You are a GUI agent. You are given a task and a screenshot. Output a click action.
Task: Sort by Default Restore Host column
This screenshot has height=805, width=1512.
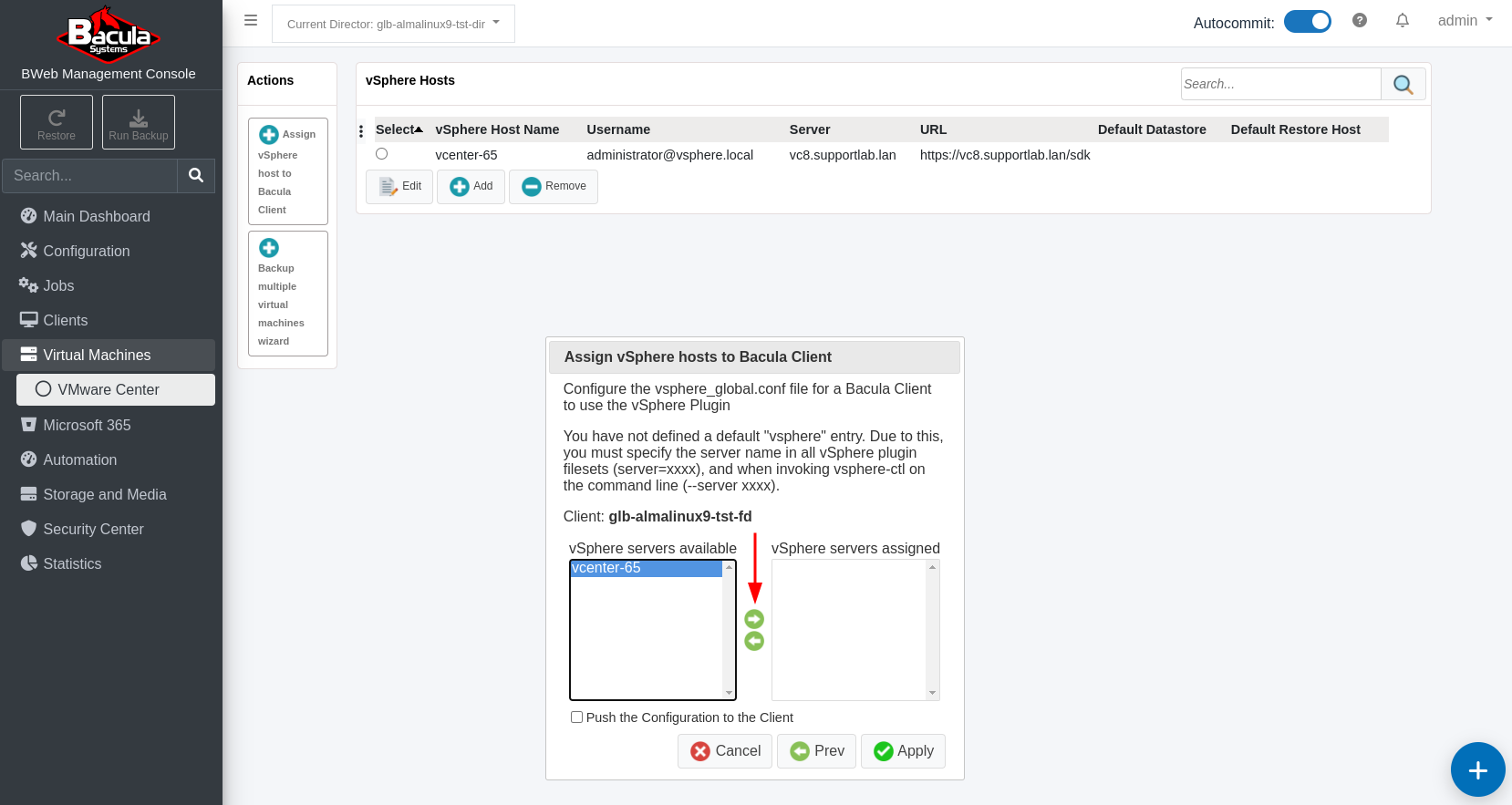[x=1295, y=129]
